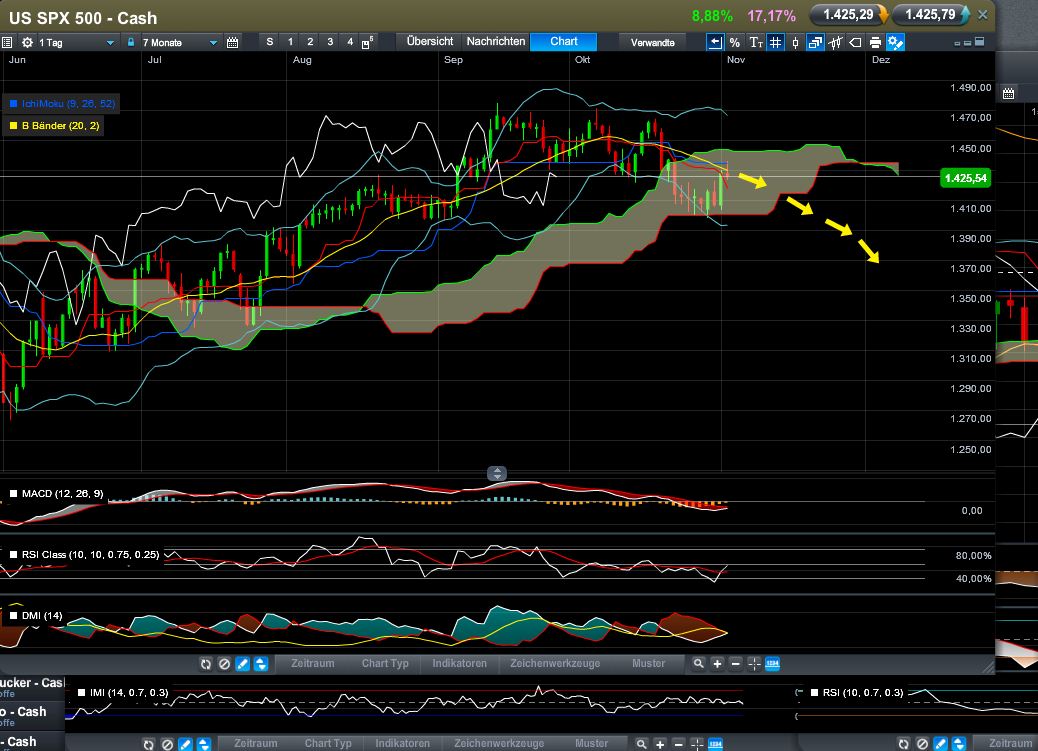Select the text size Tт icon

coord(755,42)
